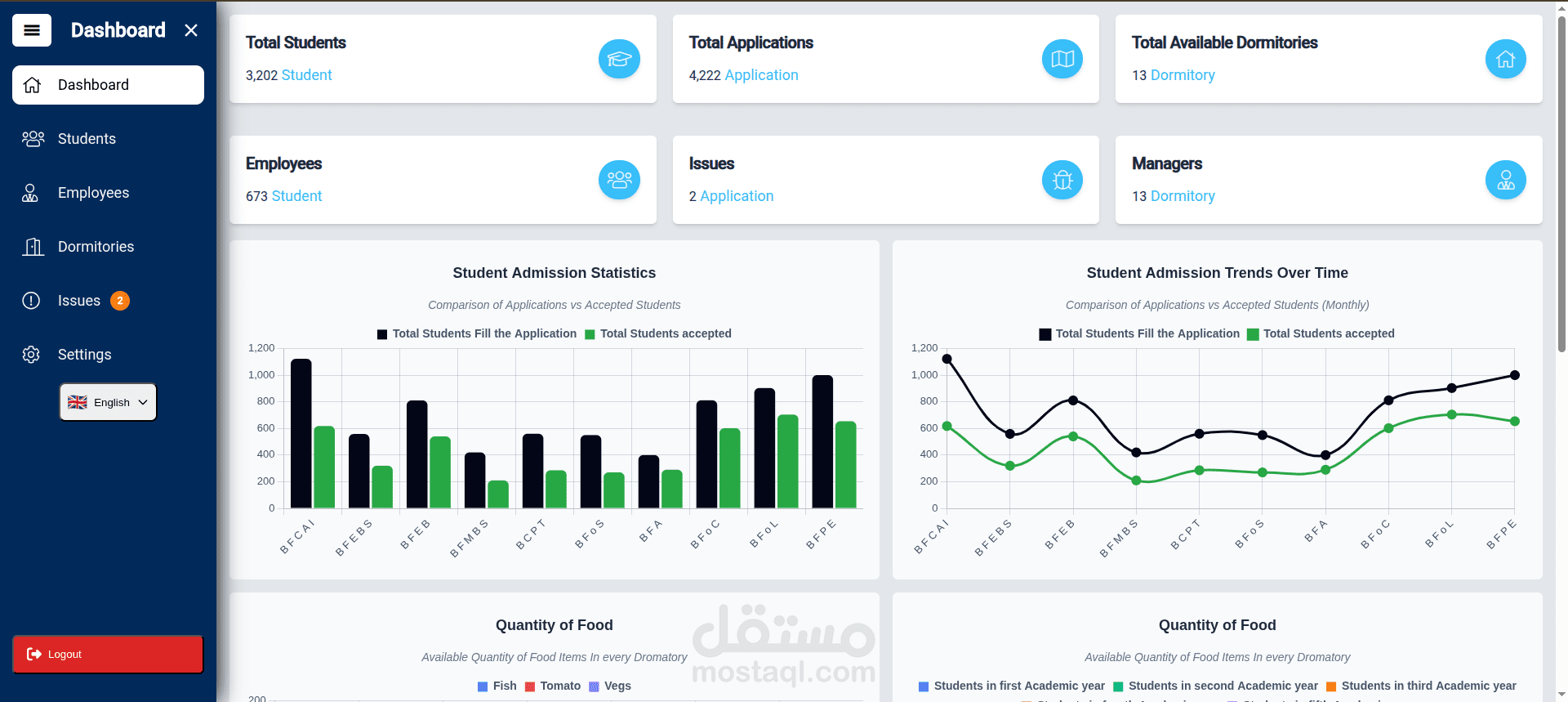Close the sidebar with the X icon
1568x702 pixels.
coord(191,30)
